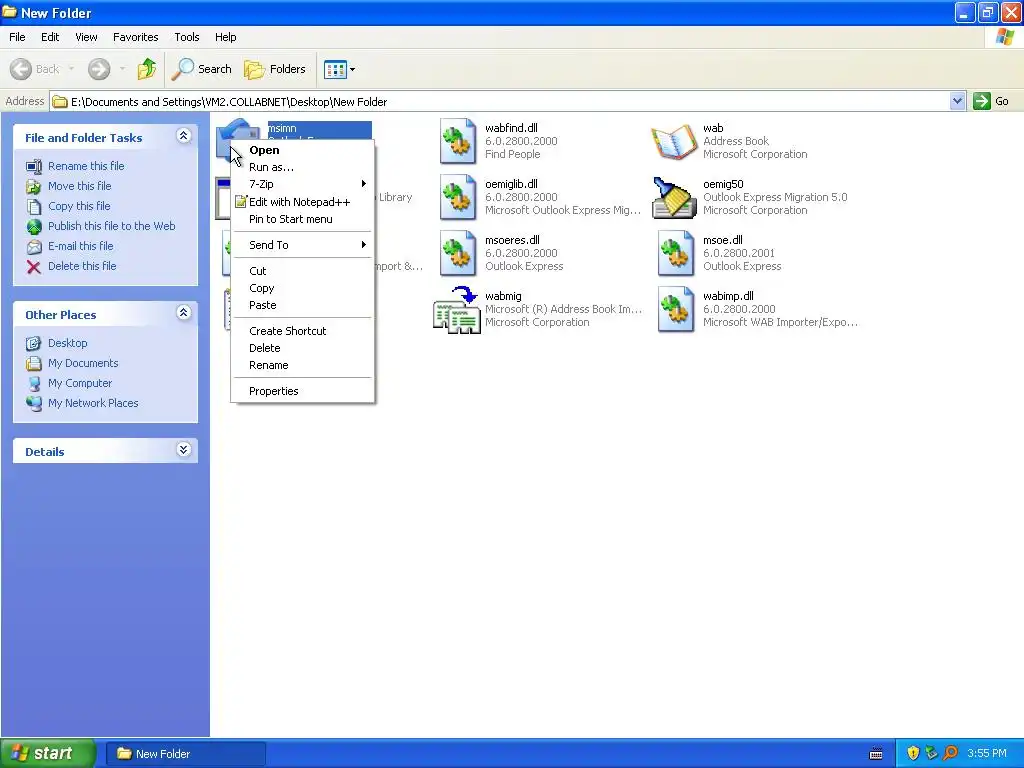Open the Forward history dropdown arrow
Screen dimensions: 1024x768
click(122, 69)
